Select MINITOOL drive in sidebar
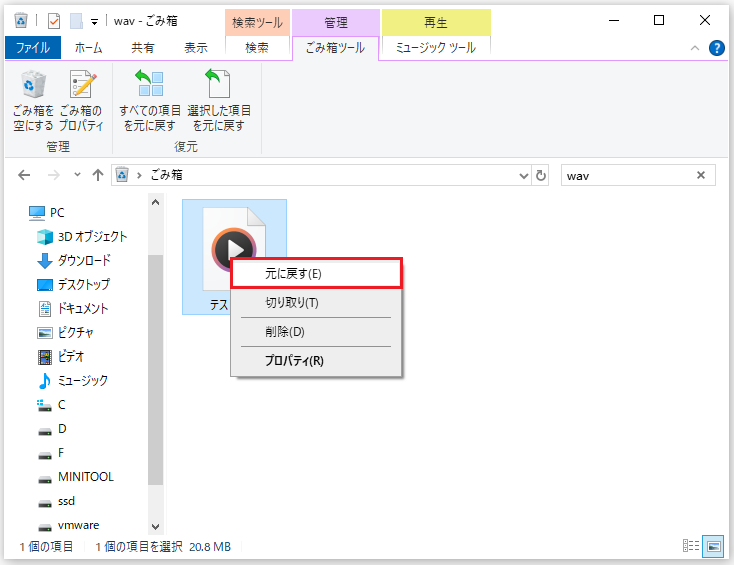 [76, 477]
